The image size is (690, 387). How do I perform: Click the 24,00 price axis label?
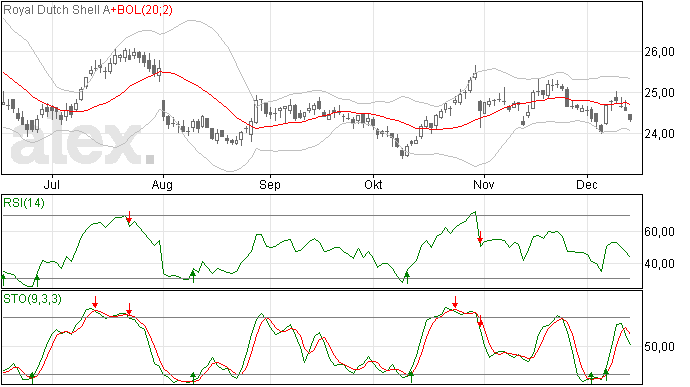pyautogui.click(x=659, y=134)
